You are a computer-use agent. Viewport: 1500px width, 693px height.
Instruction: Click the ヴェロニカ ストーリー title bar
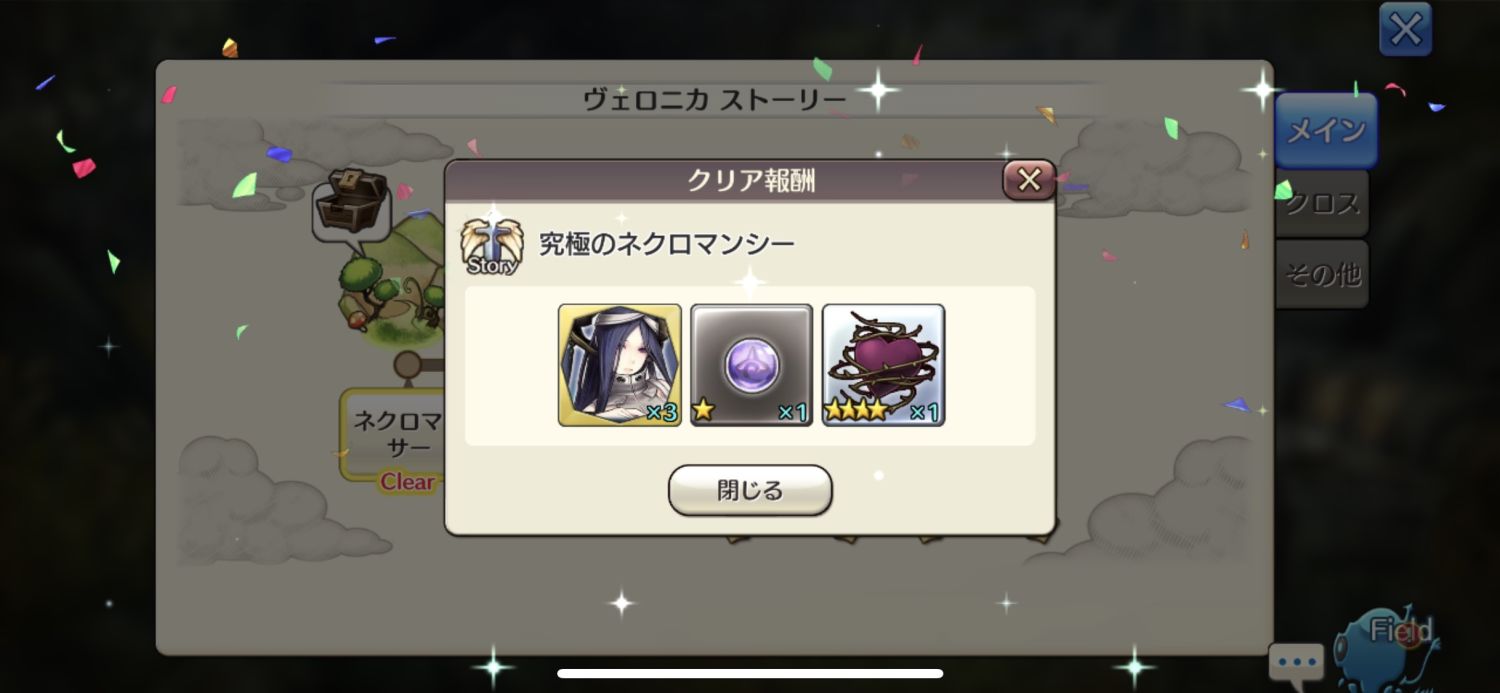pyautogui.click(x=715, y=99)
